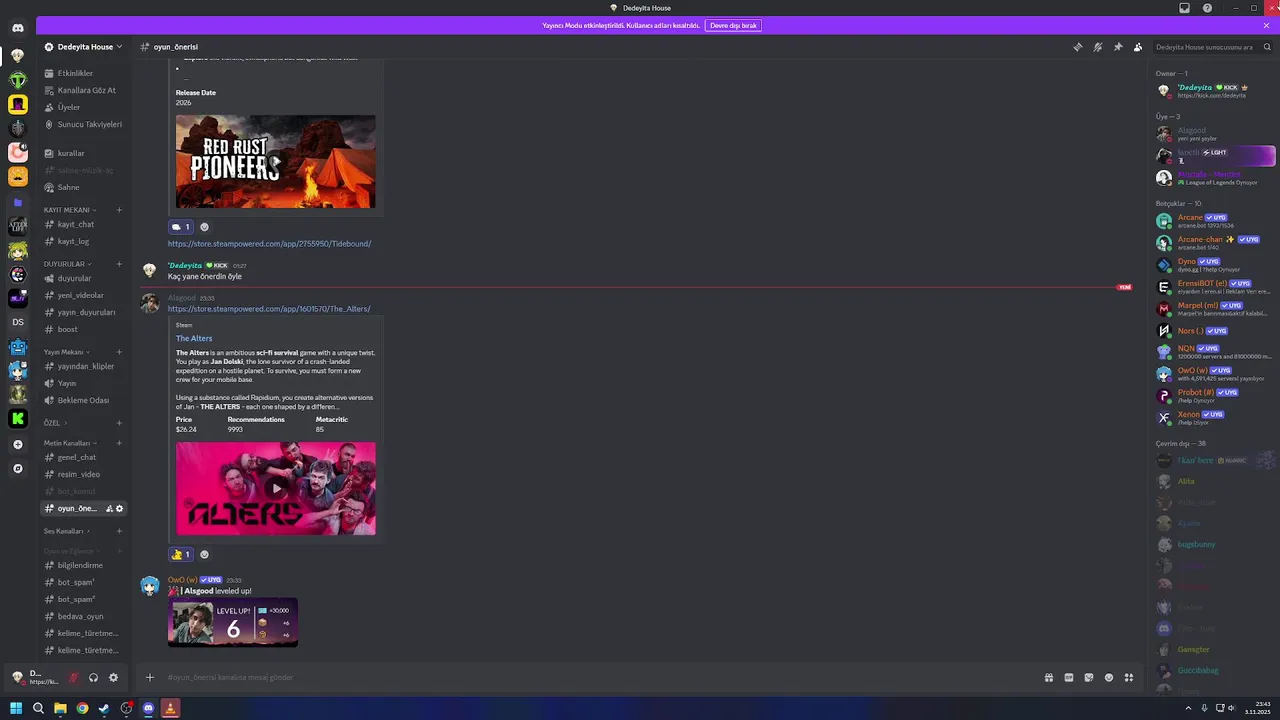Add a server plus icon in server list

(18, 444)
